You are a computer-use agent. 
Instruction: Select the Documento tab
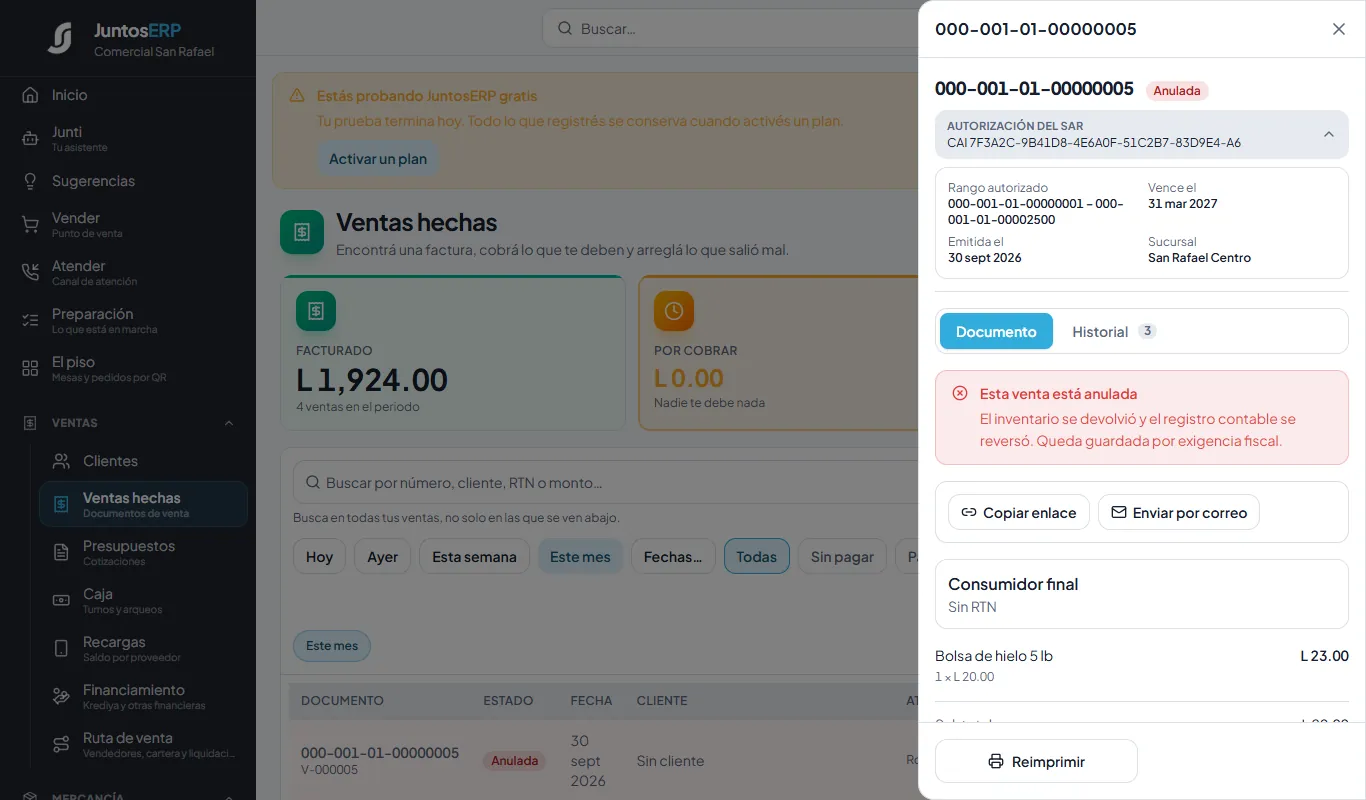pos(996,331)
